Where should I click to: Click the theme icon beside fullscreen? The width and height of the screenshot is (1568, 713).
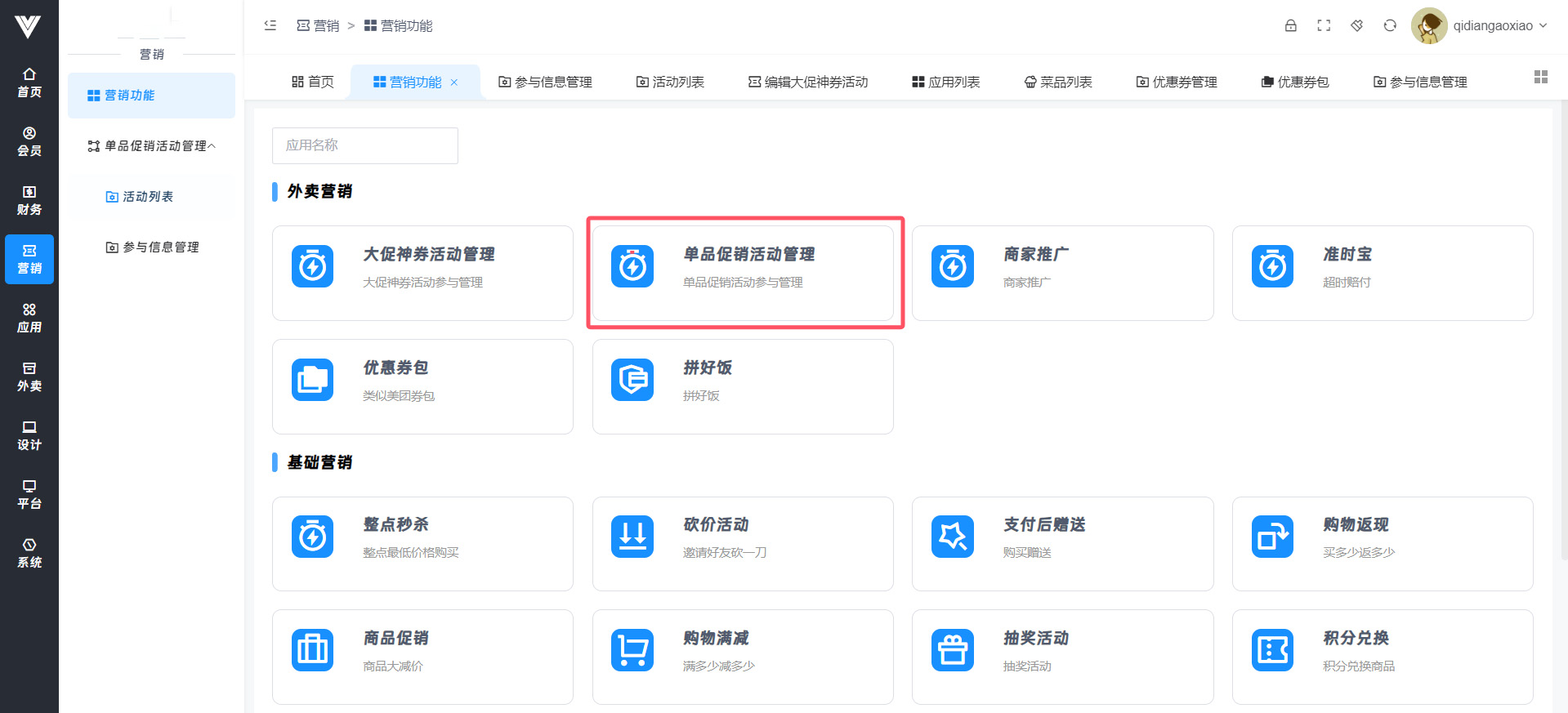point(1356,25)
